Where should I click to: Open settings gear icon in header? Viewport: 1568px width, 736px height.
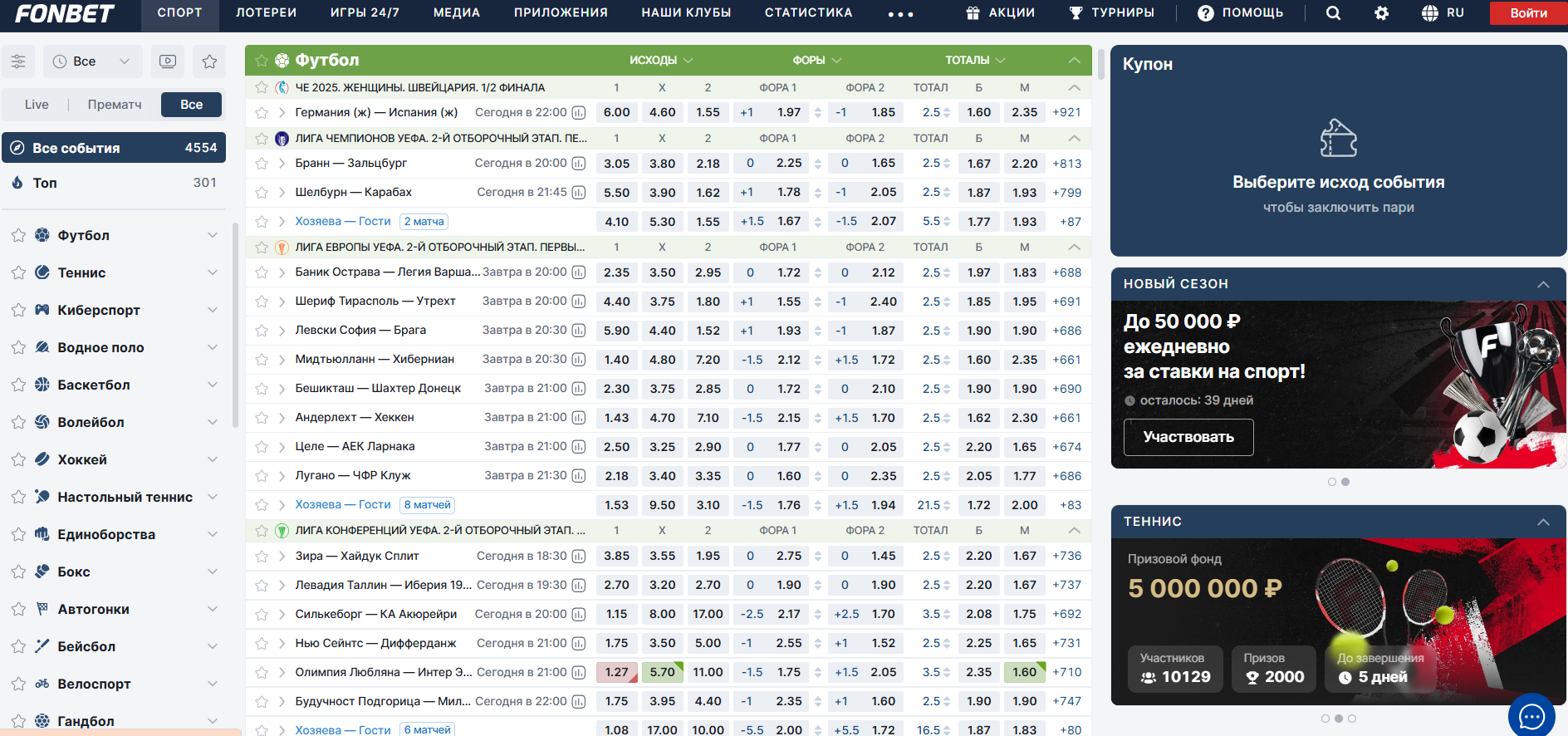click(x=1382, y=13)
